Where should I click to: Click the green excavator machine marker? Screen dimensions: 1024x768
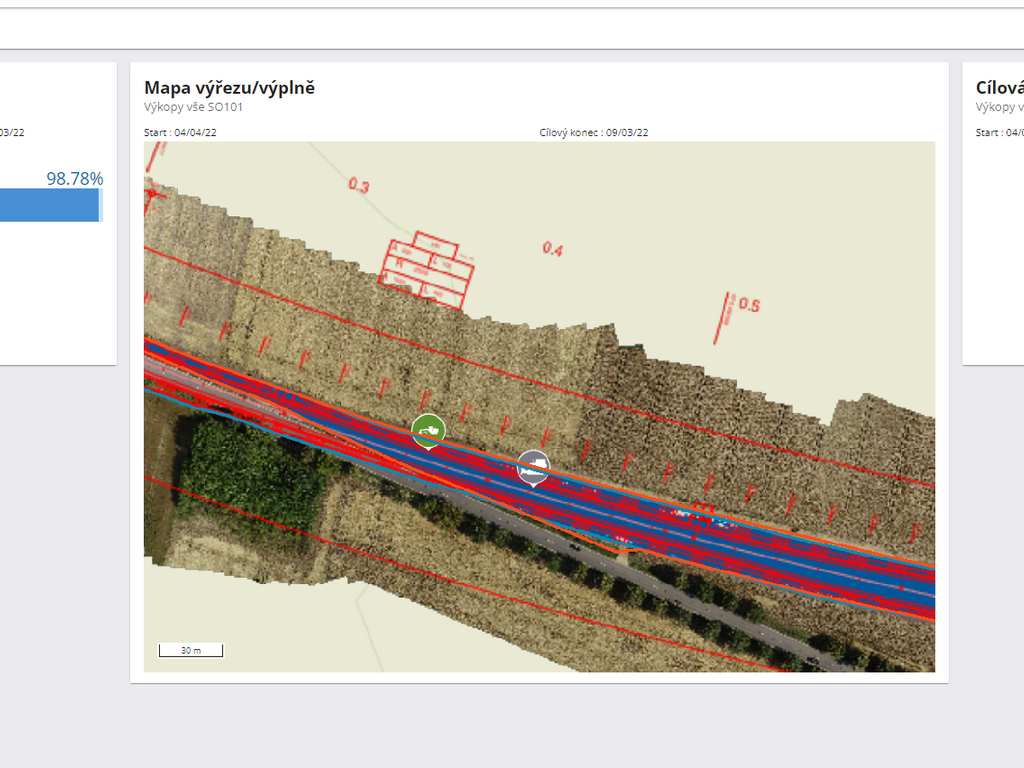[x=428, y=430]
